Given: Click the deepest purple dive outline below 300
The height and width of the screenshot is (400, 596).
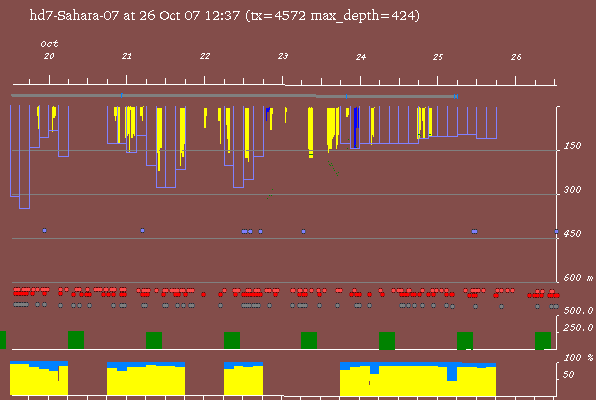Looking at the screenshot, I should [24, 157].
